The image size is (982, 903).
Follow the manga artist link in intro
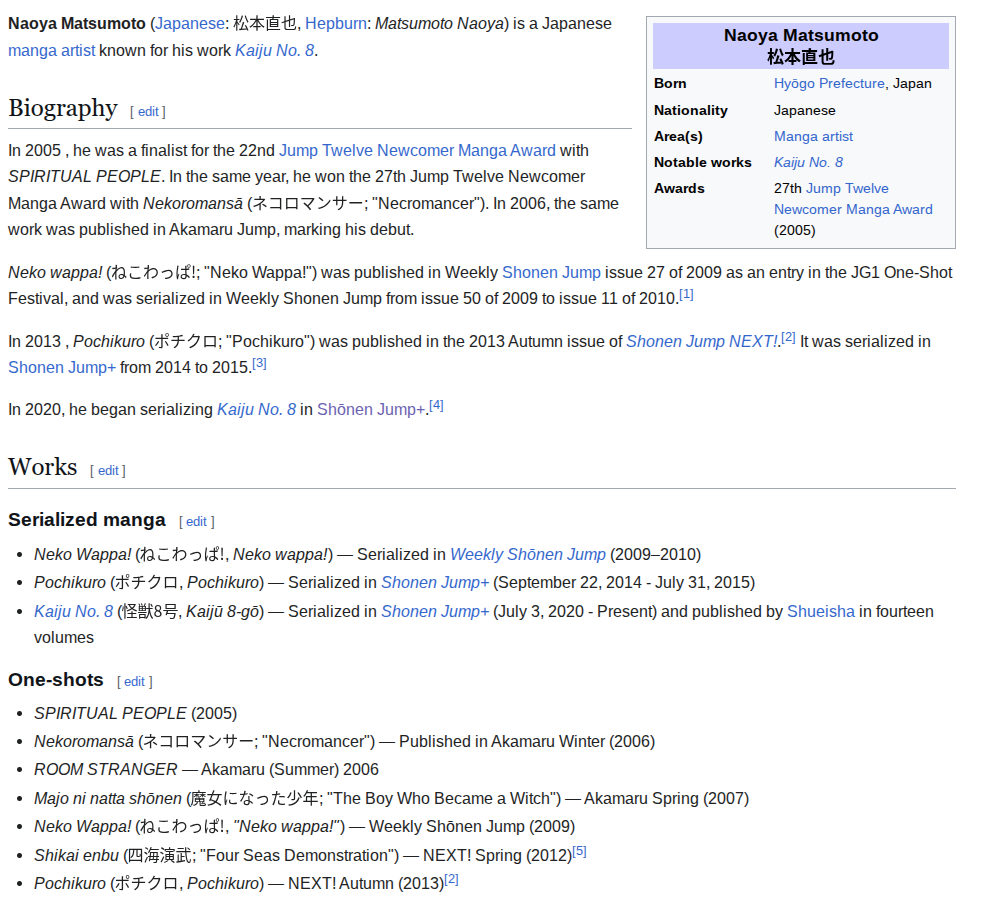[x=51, y=51]
